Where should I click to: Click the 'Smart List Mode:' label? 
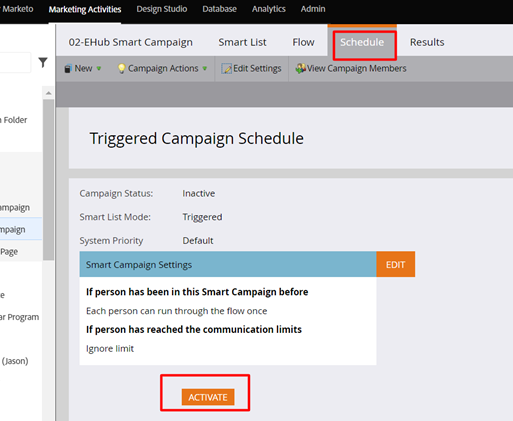click(115, 217)
